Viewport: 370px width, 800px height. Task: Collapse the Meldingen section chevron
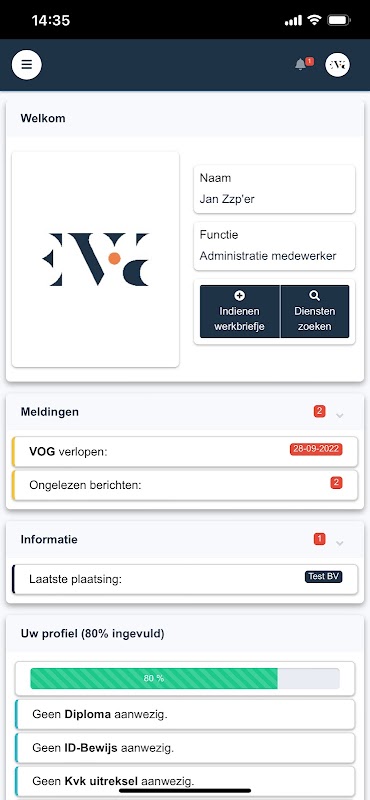pos(340,415)
